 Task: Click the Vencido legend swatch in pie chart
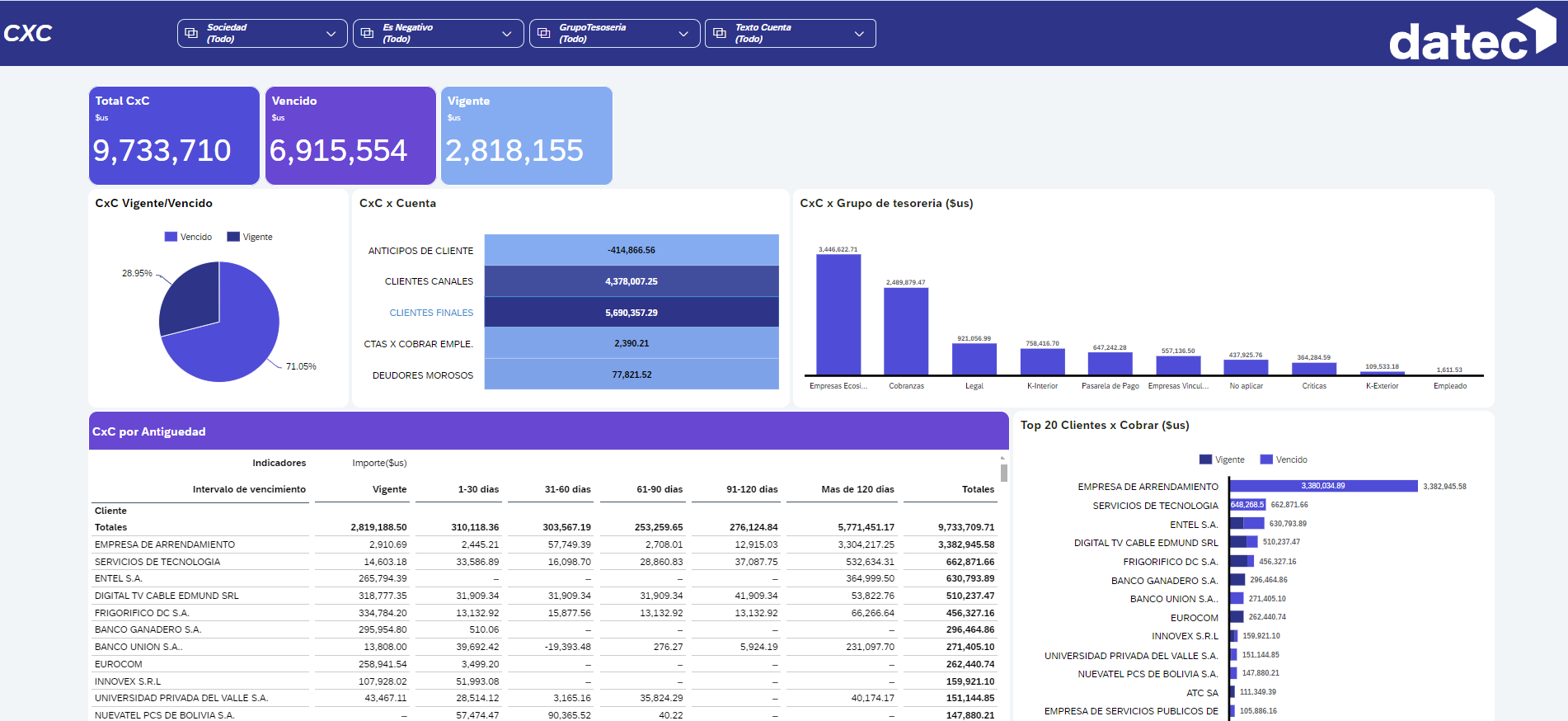pyautogui.click(x=171, y=237)
